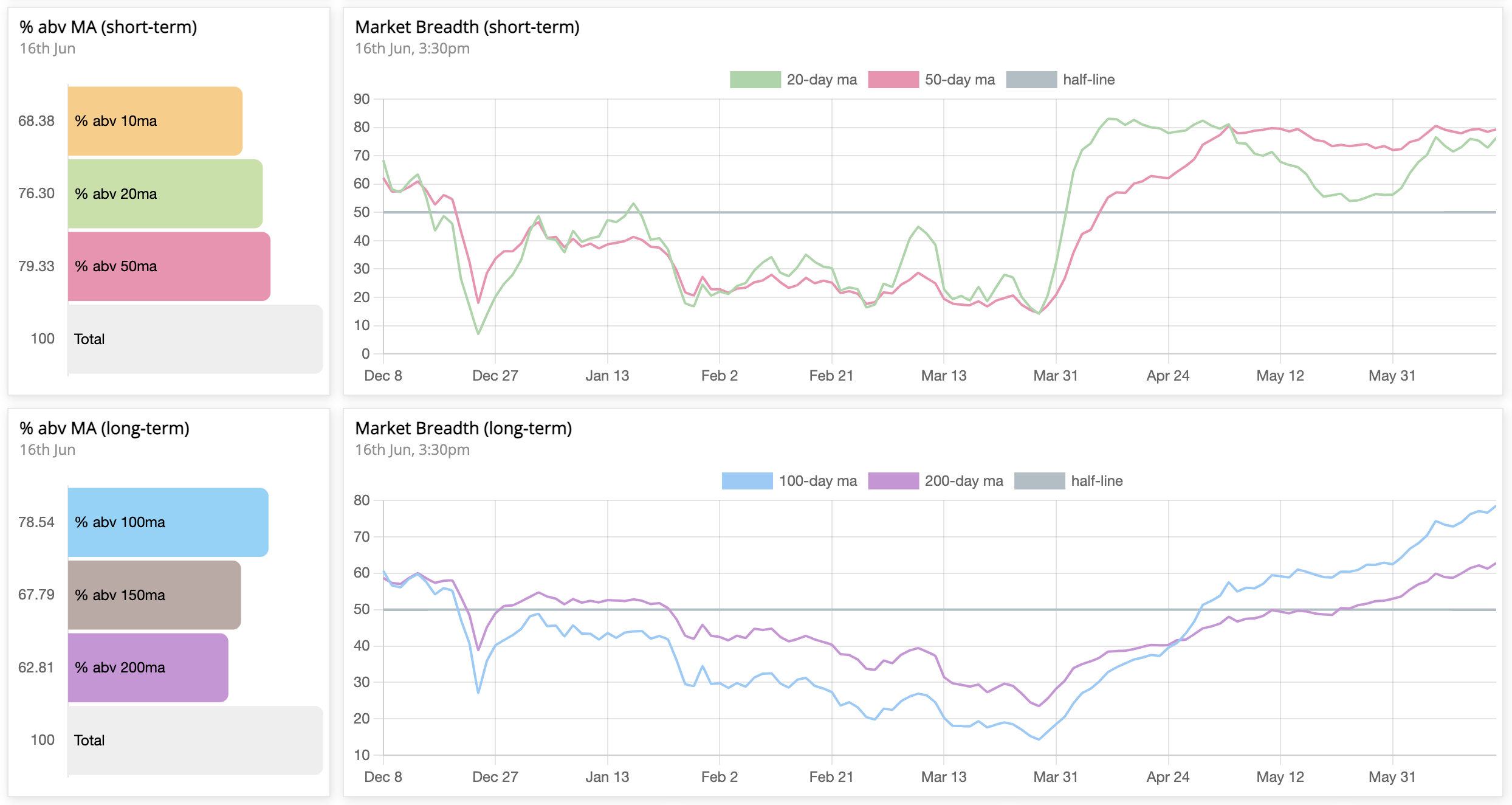This screenshot has height=805, width=1512.
Task: Click the 76.30 value label
Action: [x=36, y=193]
